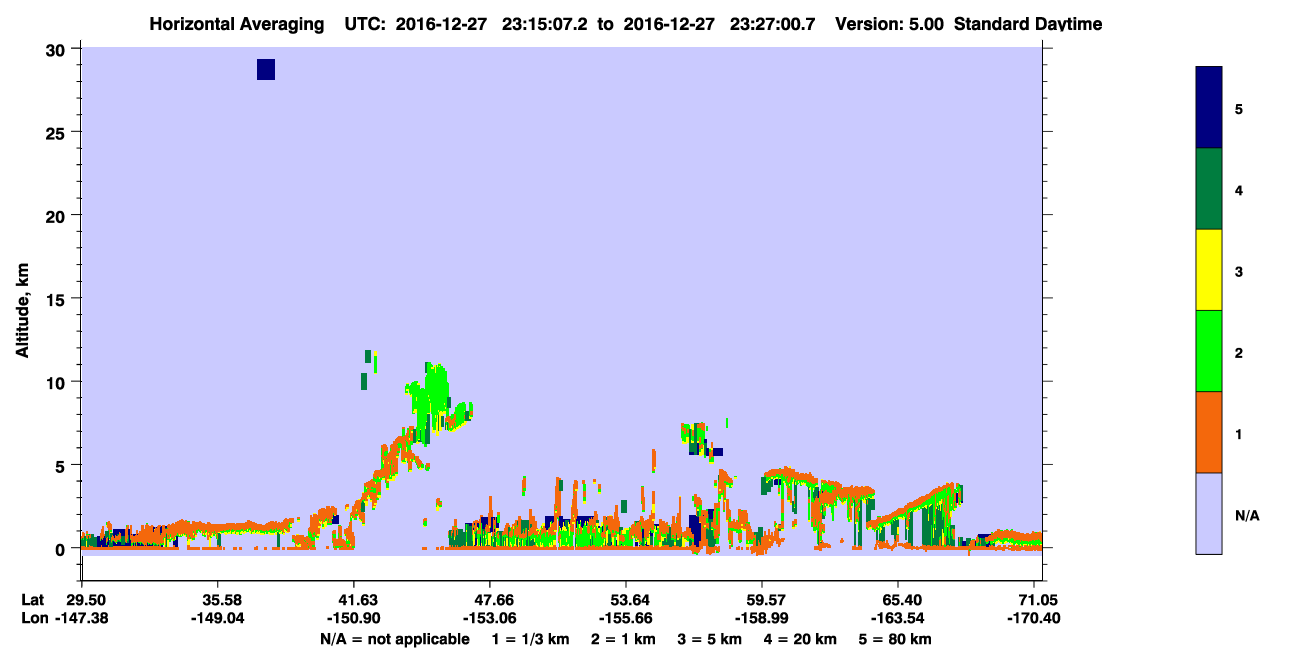Click latitude value 71.05

click(1040, 600)
